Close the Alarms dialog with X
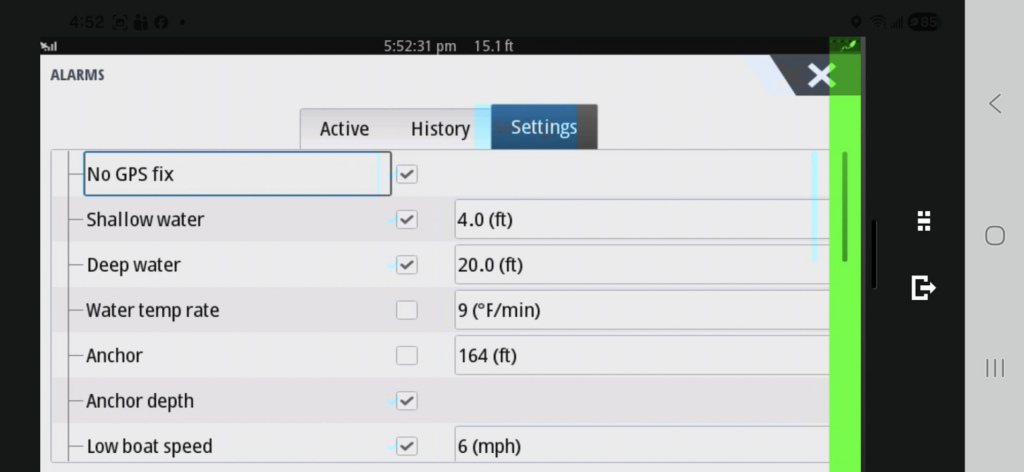This screenshot has width=1024, height=472. coord(821,76)
